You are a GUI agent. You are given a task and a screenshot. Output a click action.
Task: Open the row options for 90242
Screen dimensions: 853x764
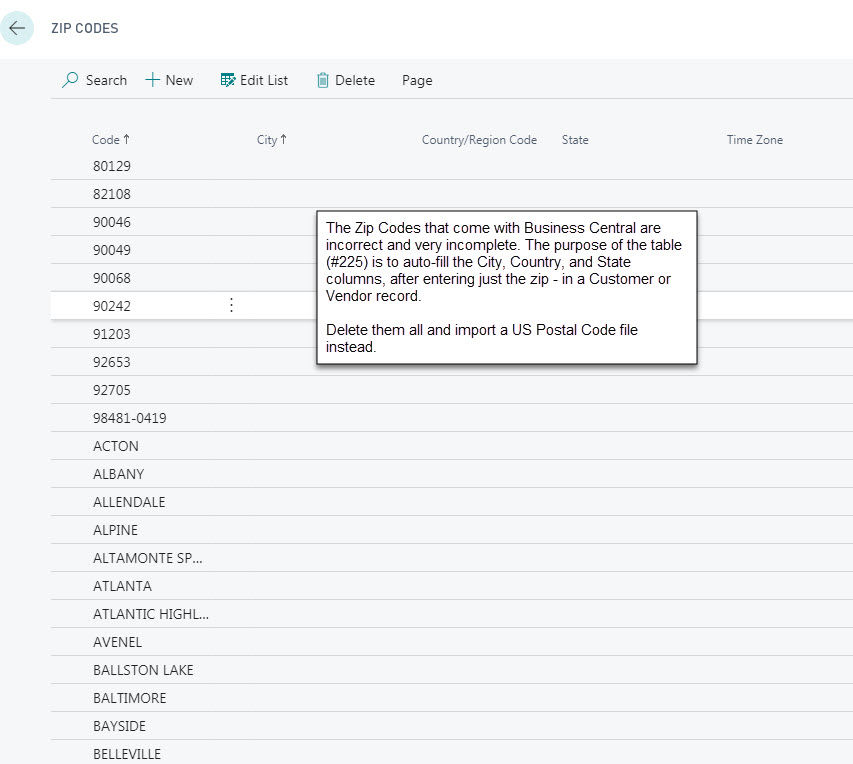click(x=232, y=306)
